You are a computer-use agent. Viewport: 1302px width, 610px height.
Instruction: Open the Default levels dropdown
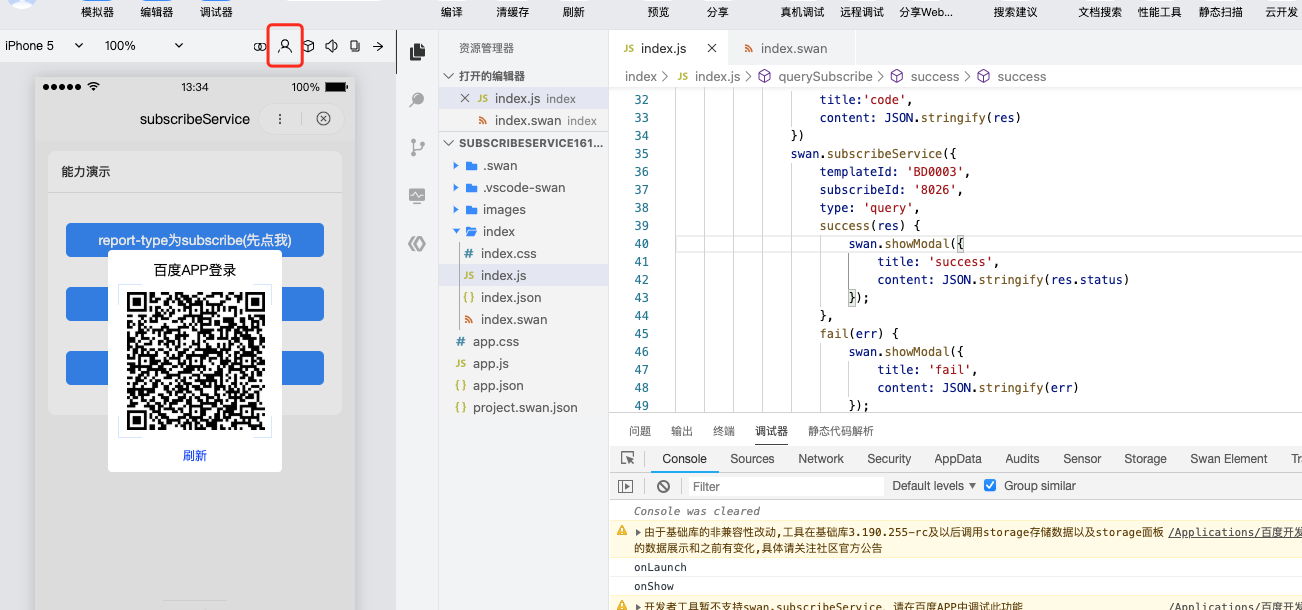point(934,486)
